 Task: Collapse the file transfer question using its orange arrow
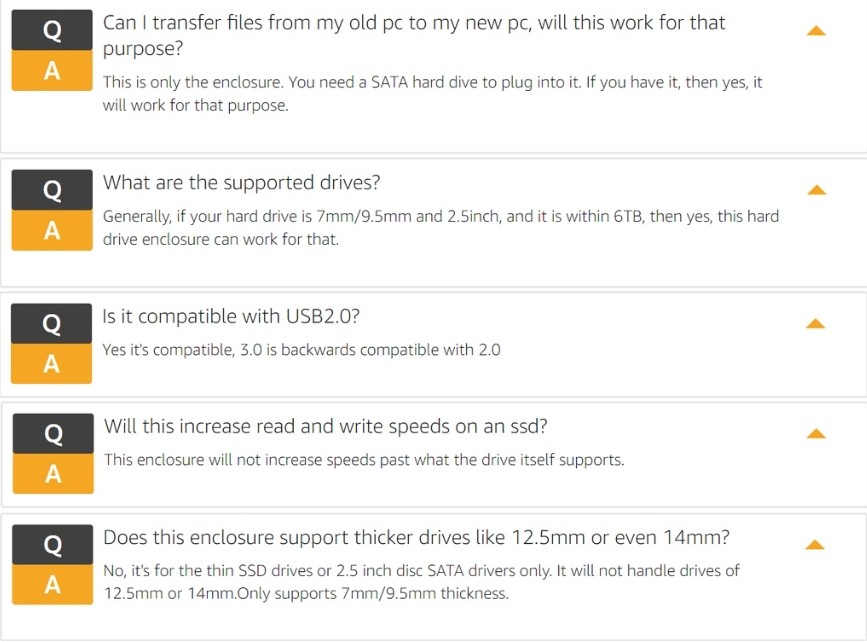tap(816, 31)
